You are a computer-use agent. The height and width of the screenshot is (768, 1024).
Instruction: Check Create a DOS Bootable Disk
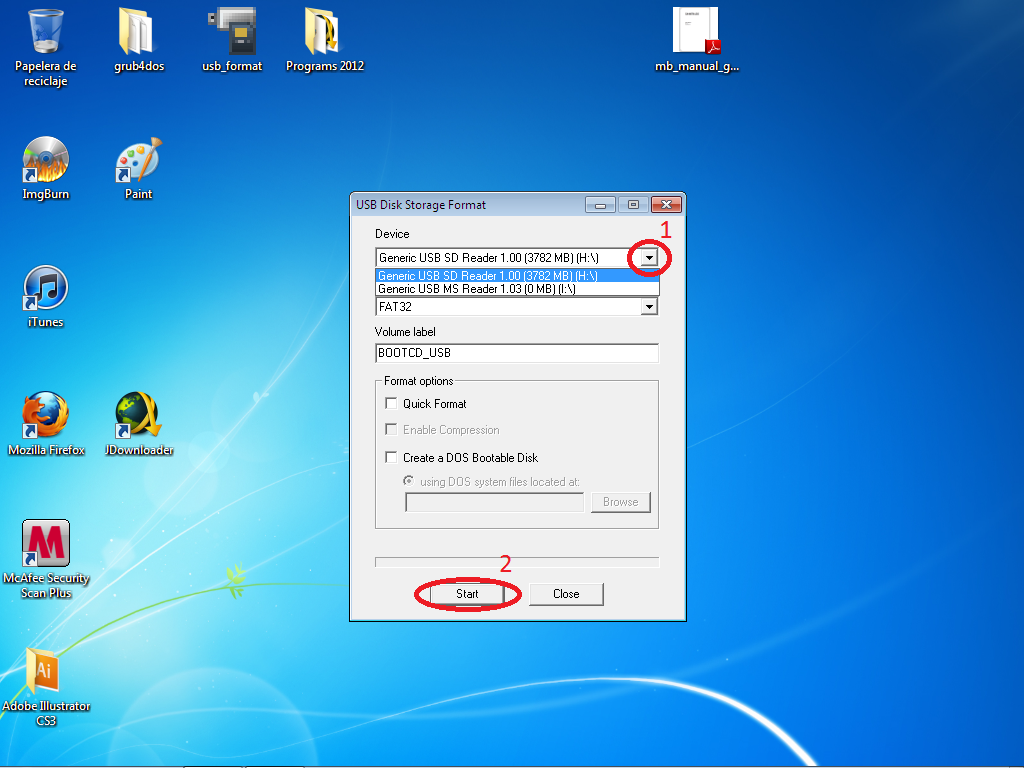pos(391,458)
